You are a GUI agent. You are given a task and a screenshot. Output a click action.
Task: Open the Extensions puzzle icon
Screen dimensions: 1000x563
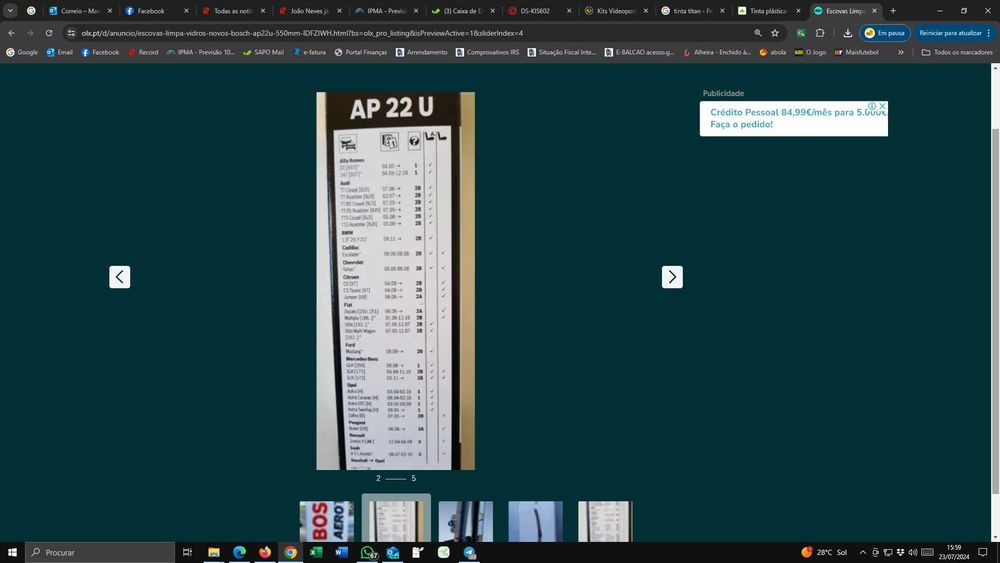pos(820,33)
